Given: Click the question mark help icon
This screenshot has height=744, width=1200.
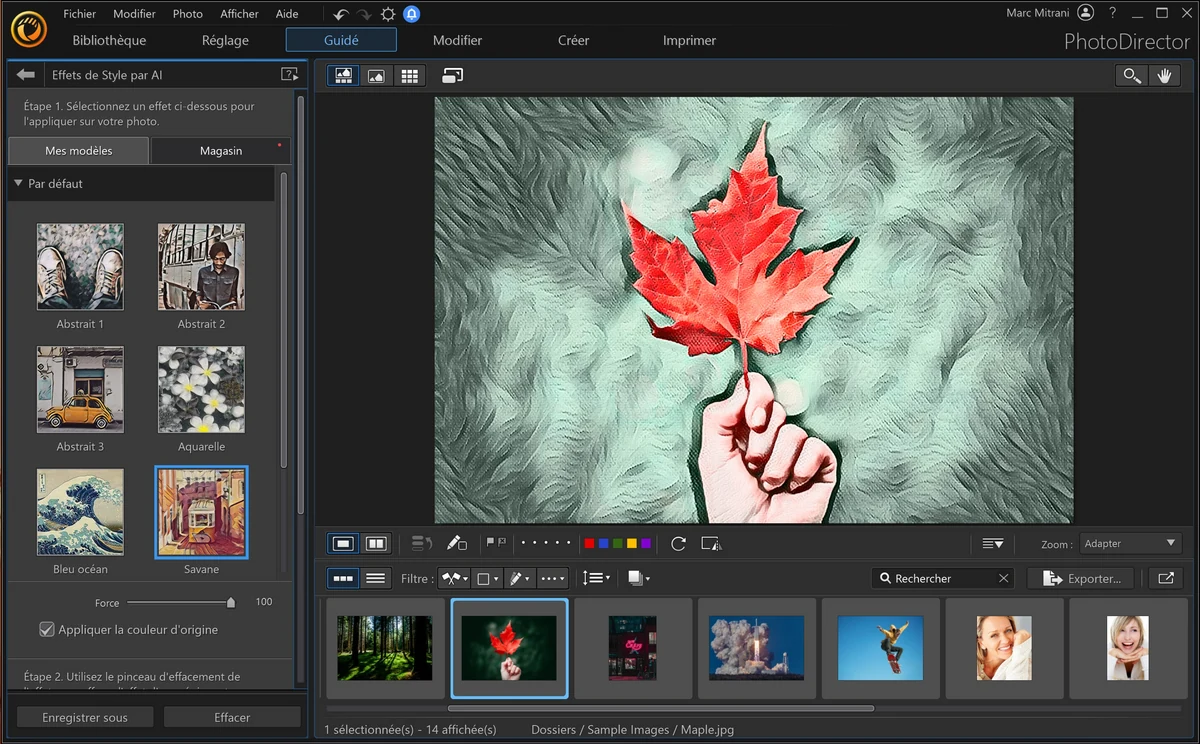Looking at the screenshot, I should click(1112, 13).
